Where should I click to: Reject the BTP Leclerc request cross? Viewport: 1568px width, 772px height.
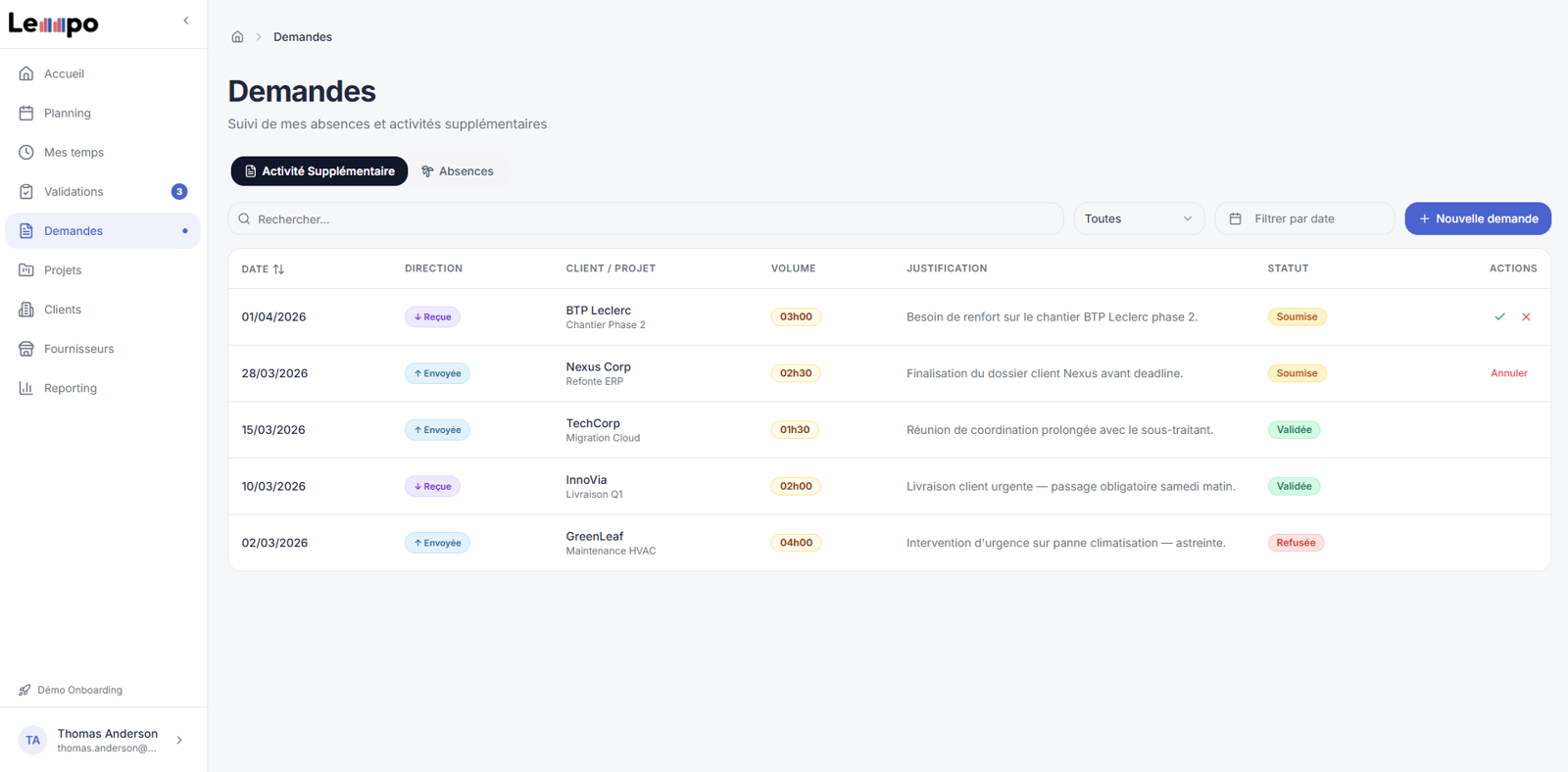[x=1526, y=316]
